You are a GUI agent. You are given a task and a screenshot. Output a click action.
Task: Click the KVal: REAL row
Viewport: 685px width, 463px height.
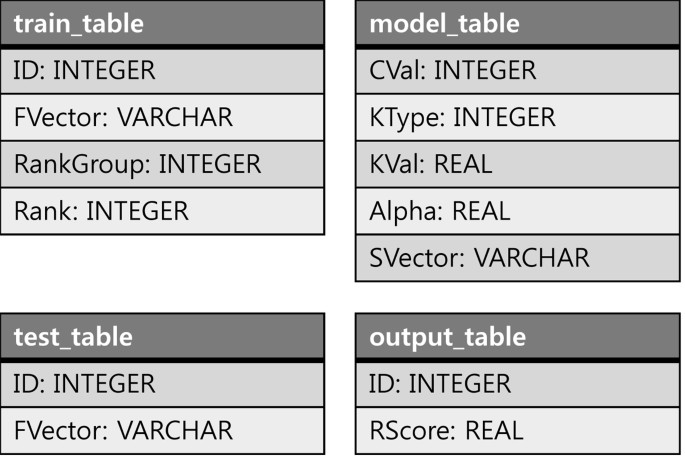[x=518, y=164]
